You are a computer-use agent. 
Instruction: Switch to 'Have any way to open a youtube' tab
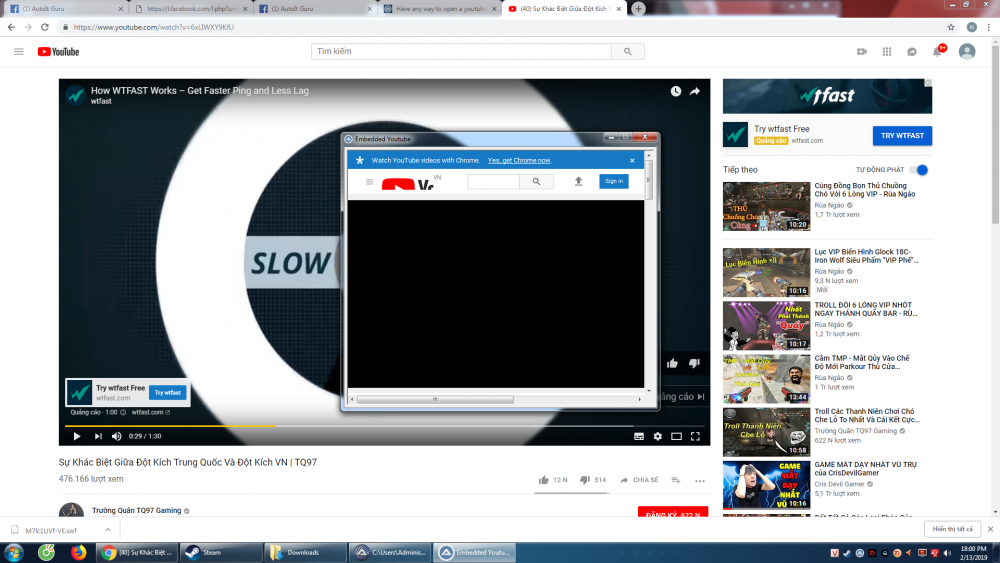pyautogui.click(x=439, y=9)
